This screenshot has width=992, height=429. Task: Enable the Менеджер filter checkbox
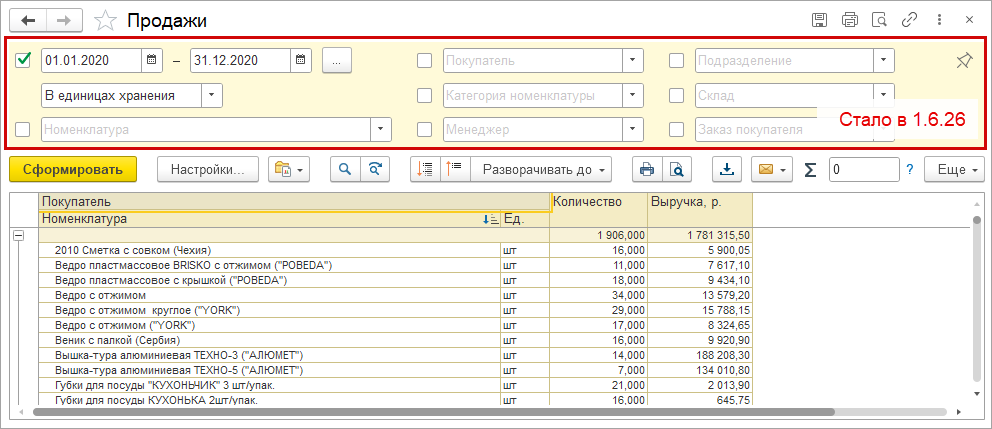click(425, 130)
